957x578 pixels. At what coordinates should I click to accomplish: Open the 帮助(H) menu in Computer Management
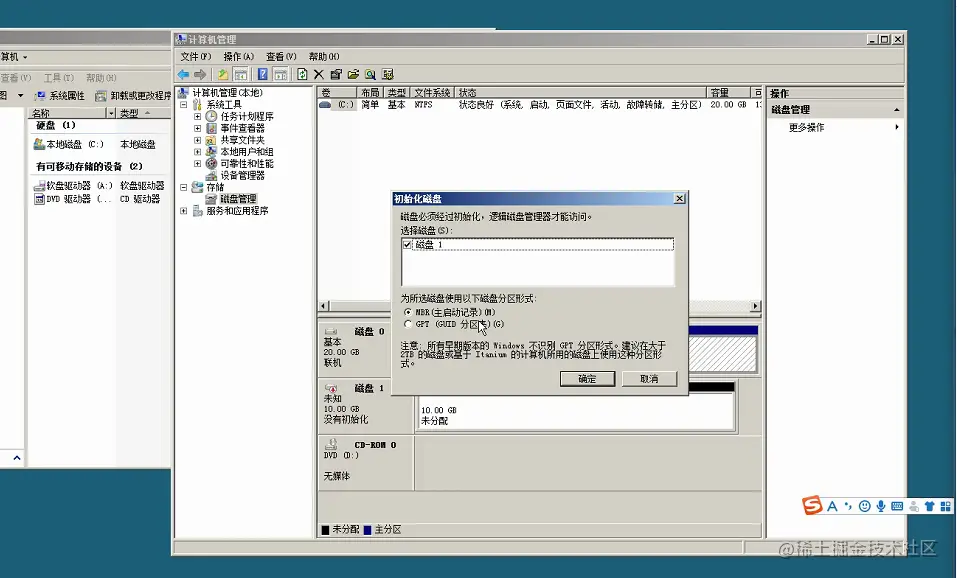(x=323, y=56)
